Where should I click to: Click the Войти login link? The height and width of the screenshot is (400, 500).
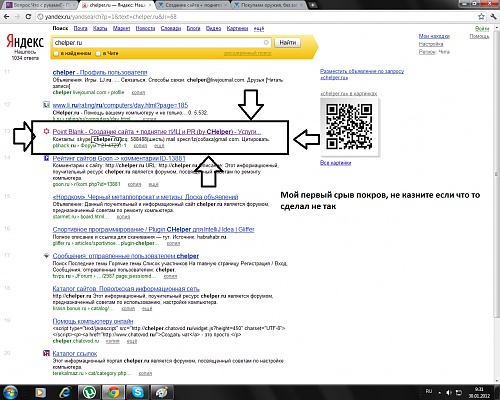tap(482, 29)
